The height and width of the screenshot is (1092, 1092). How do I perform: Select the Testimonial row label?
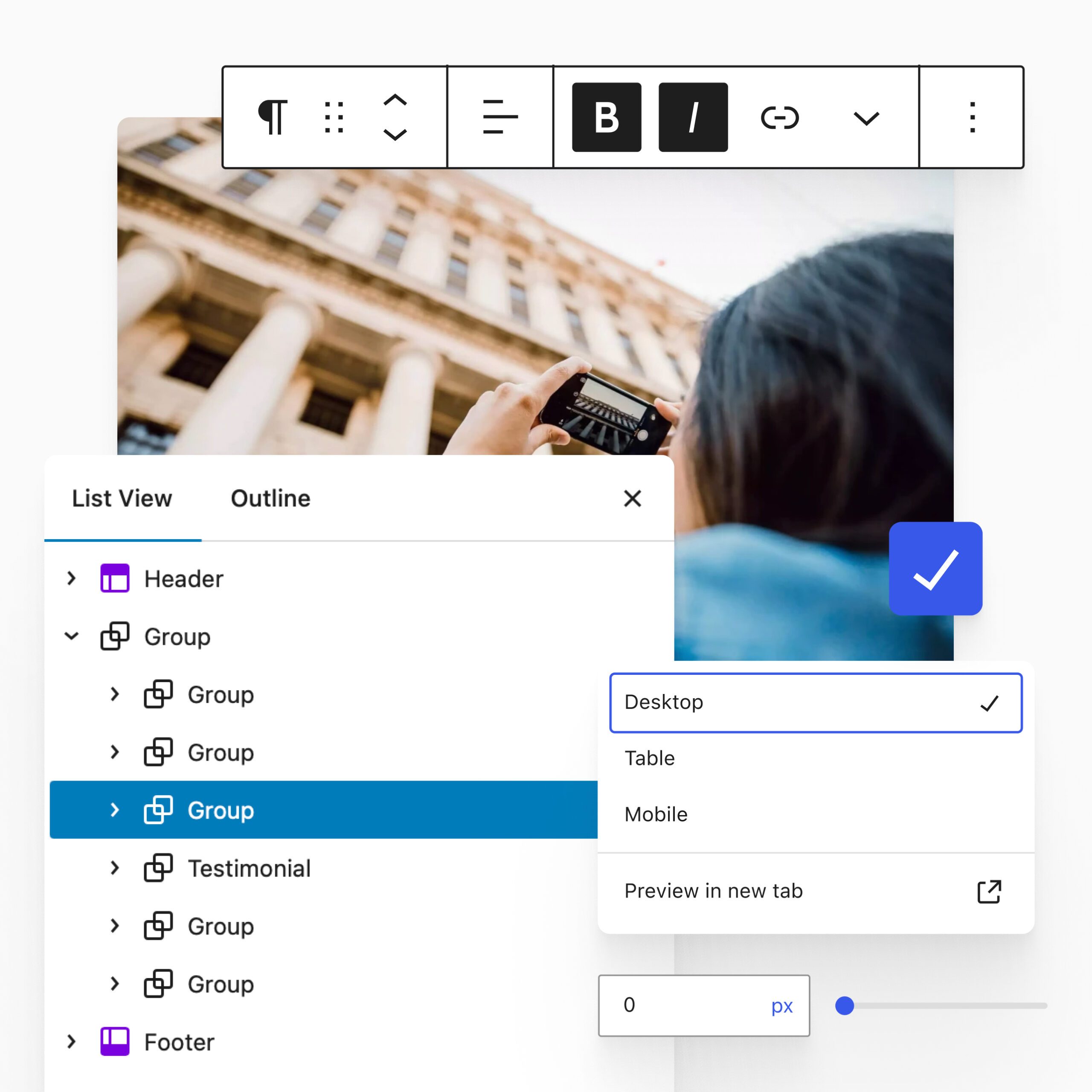[x=249, y=868]
